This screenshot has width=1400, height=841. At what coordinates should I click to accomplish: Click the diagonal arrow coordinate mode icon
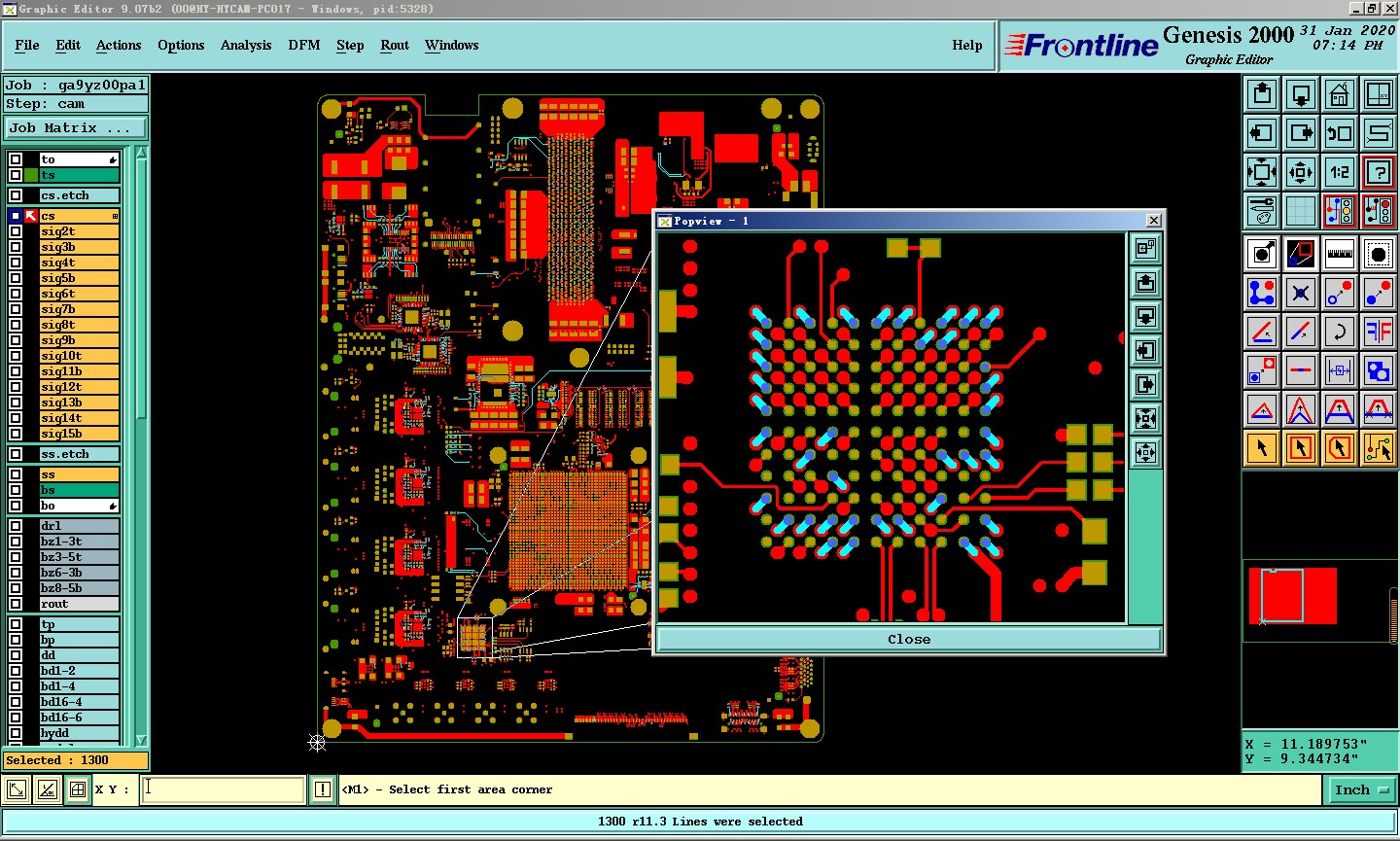click(x=17, y=789)
